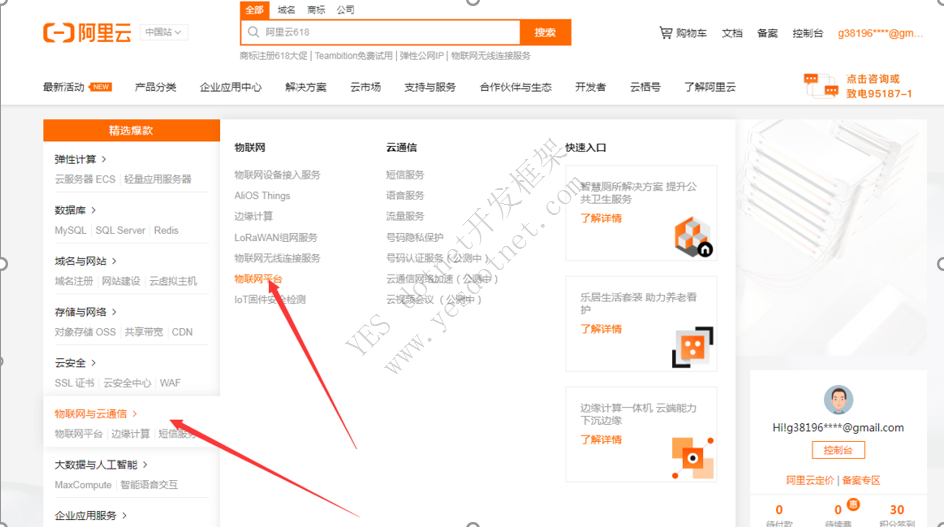Viewport: 944px width, 527px height.
Task: Expand the 企业应用服务 category
Action: [90, 516]
